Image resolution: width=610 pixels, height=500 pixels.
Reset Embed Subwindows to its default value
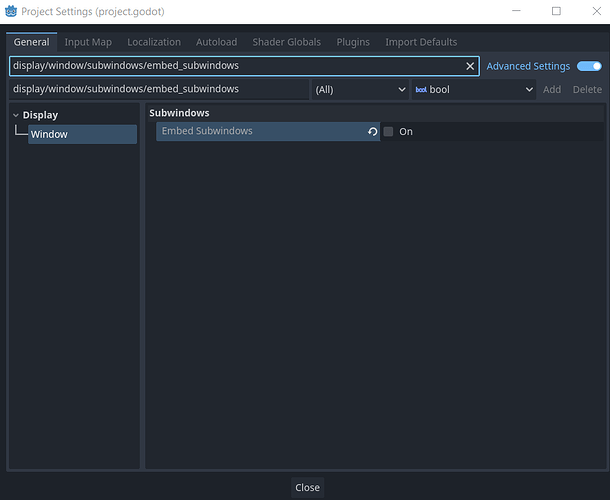pyautogui.click(x=372, y=132)
